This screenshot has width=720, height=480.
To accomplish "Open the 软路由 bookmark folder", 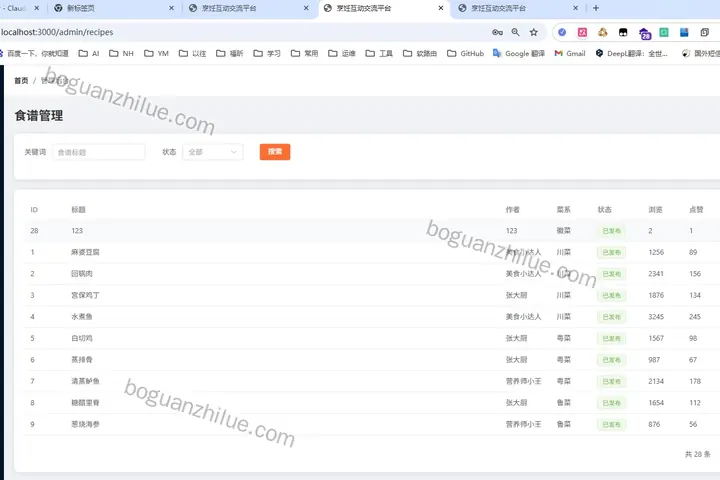I will (420, 53).
